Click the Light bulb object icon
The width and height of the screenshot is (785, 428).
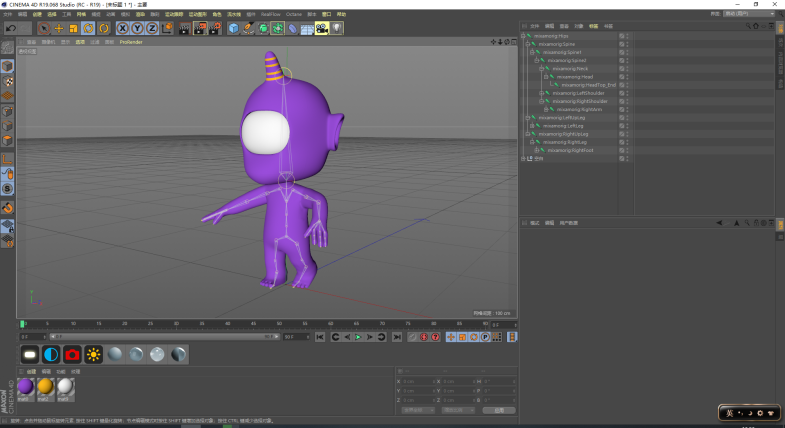click(337, 28)
